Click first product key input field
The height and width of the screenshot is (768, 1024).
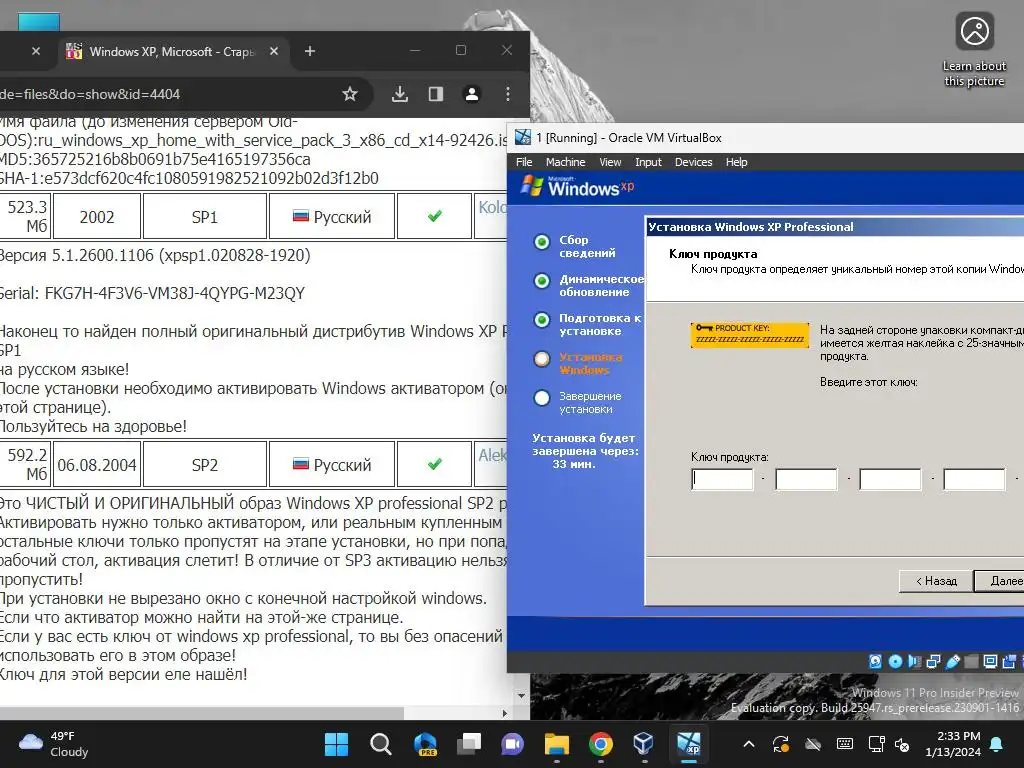(722, 479)
